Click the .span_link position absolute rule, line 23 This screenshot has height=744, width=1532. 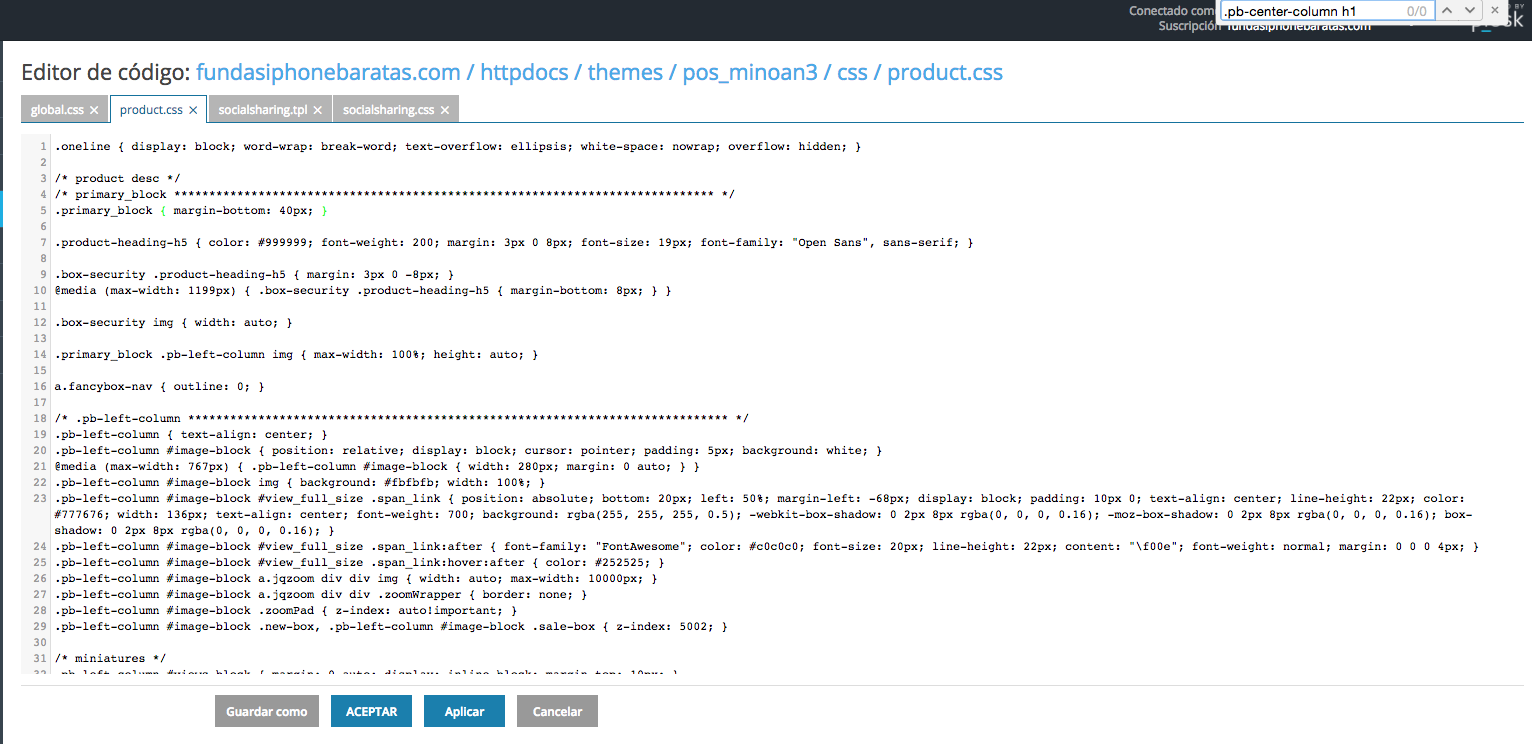[x=762, y=514]
